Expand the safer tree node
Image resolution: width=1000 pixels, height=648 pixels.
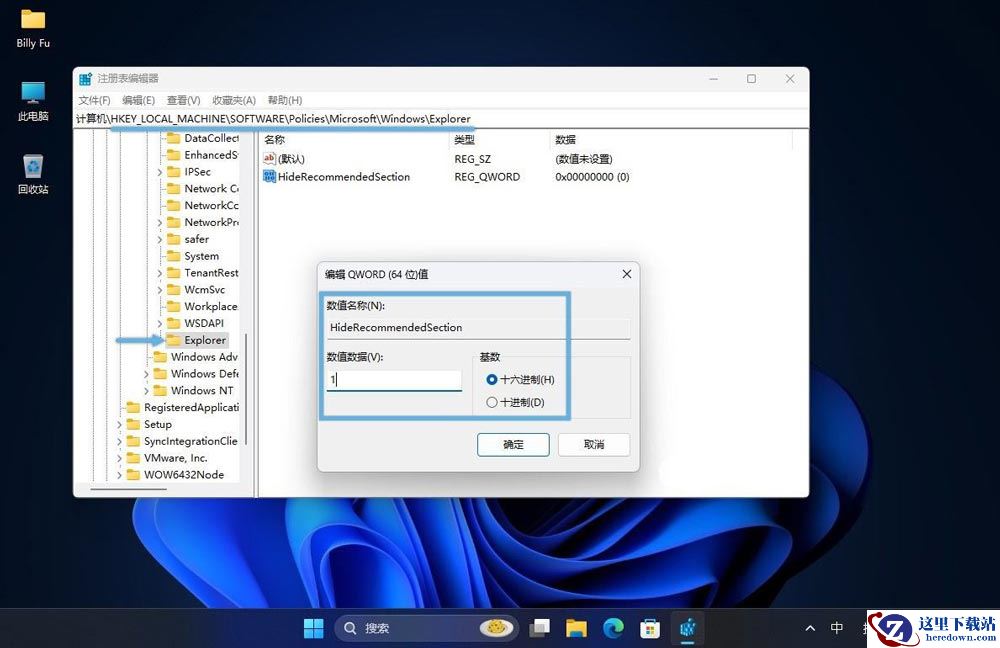(x=159, y=239)
